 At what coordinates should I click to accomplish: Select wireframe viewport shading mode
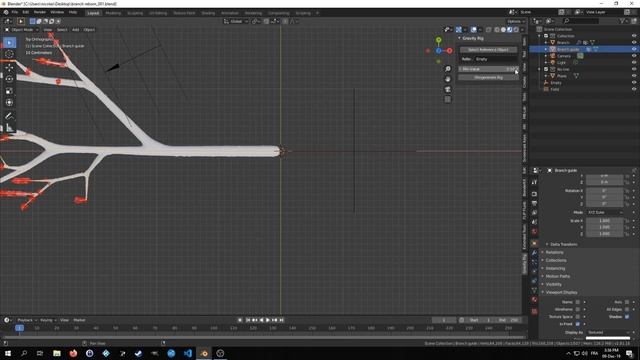click(497, 30)
